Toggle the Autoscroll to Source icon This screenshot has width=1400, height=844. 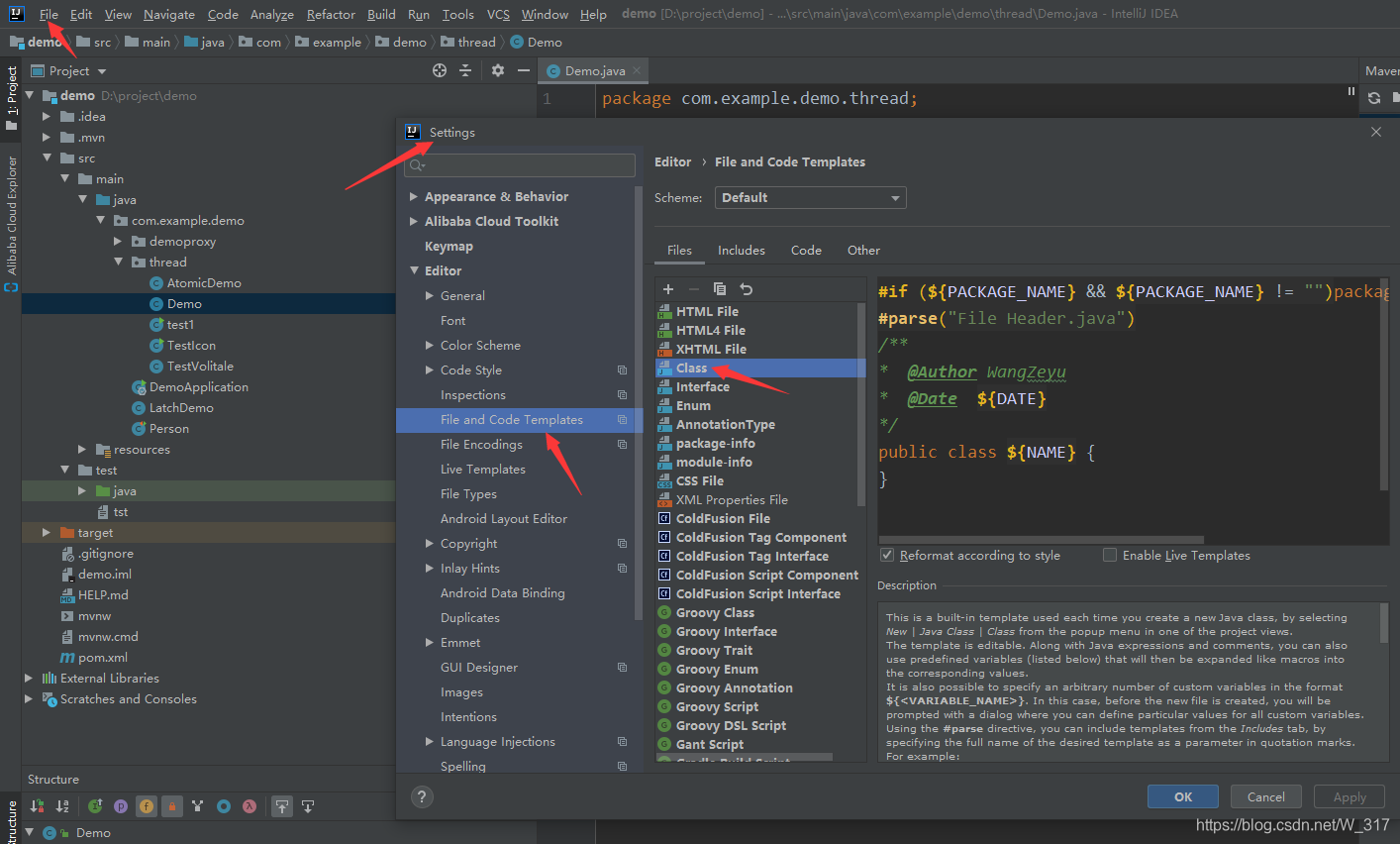point(282,806)
